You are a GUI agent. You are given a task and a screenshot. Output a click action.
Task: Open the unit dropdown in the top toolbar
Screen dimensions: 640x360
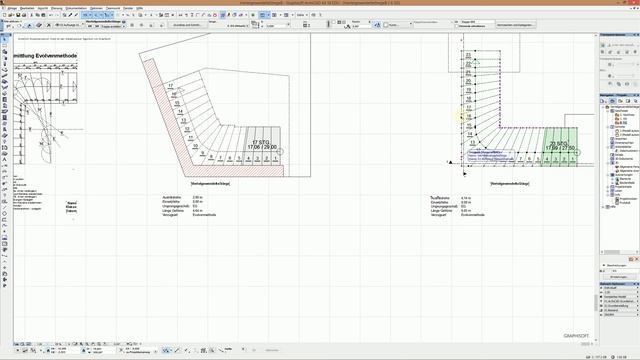point(302,15)
